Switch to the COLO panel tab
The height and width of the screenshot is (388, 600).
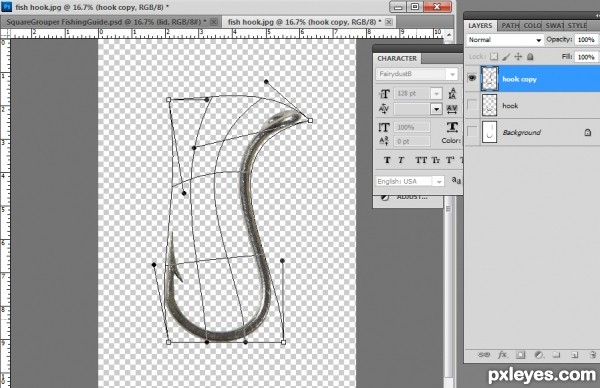pyautogui.click(x=532, y=26)
